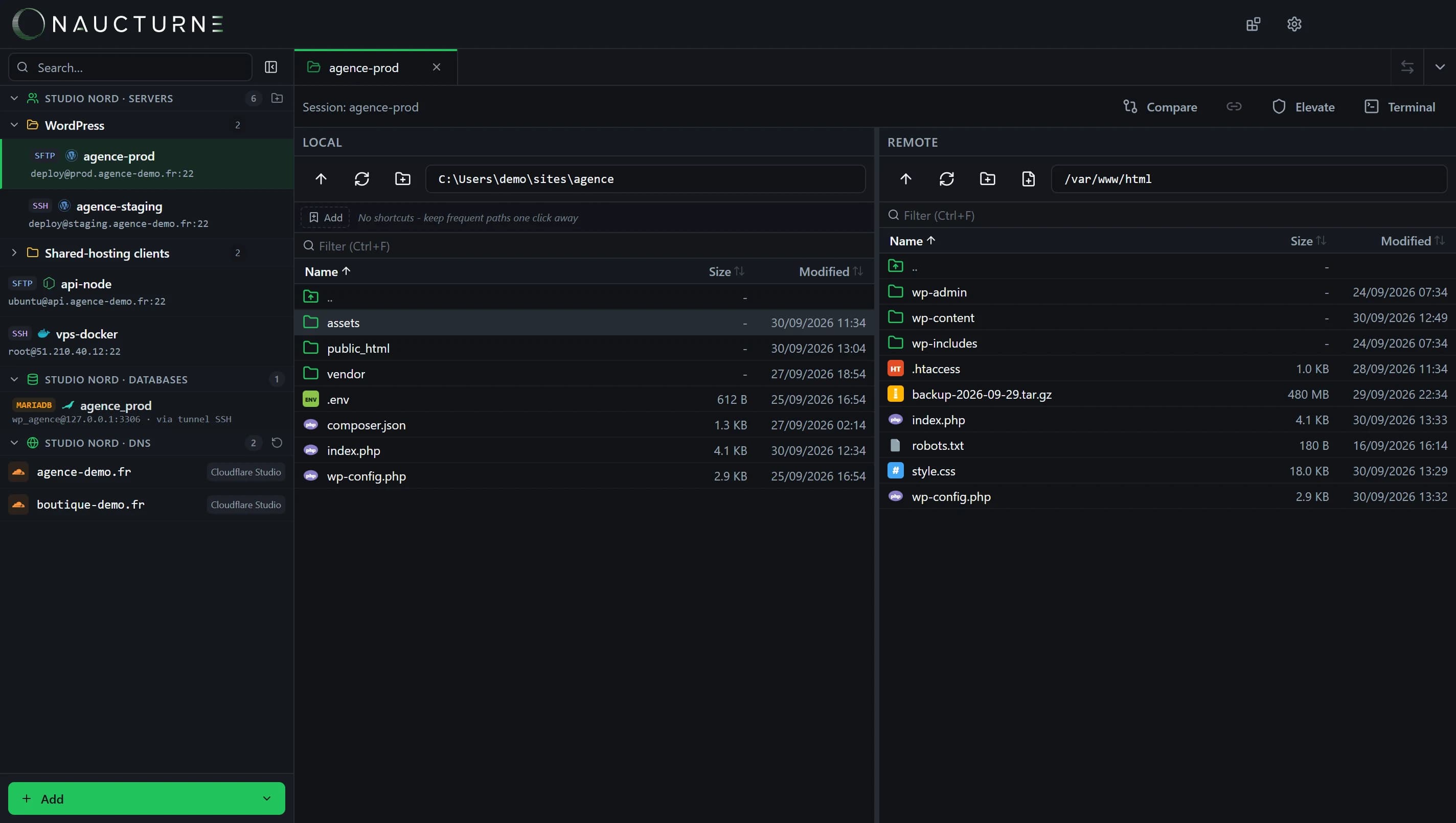Focus the local Filter field
This screenshot has width=1456, height=823.
[584, 246]
